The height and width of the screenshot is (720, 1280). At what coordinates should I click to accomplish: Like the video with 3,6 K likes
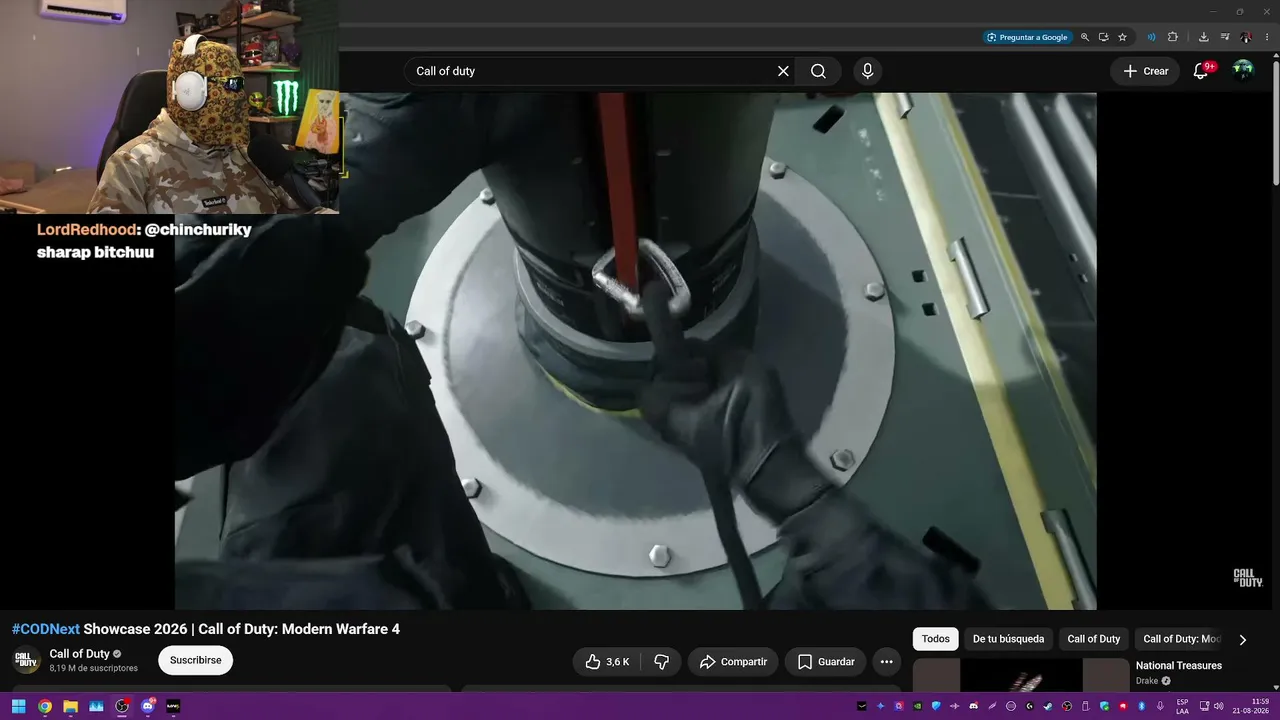coord(607,662)
